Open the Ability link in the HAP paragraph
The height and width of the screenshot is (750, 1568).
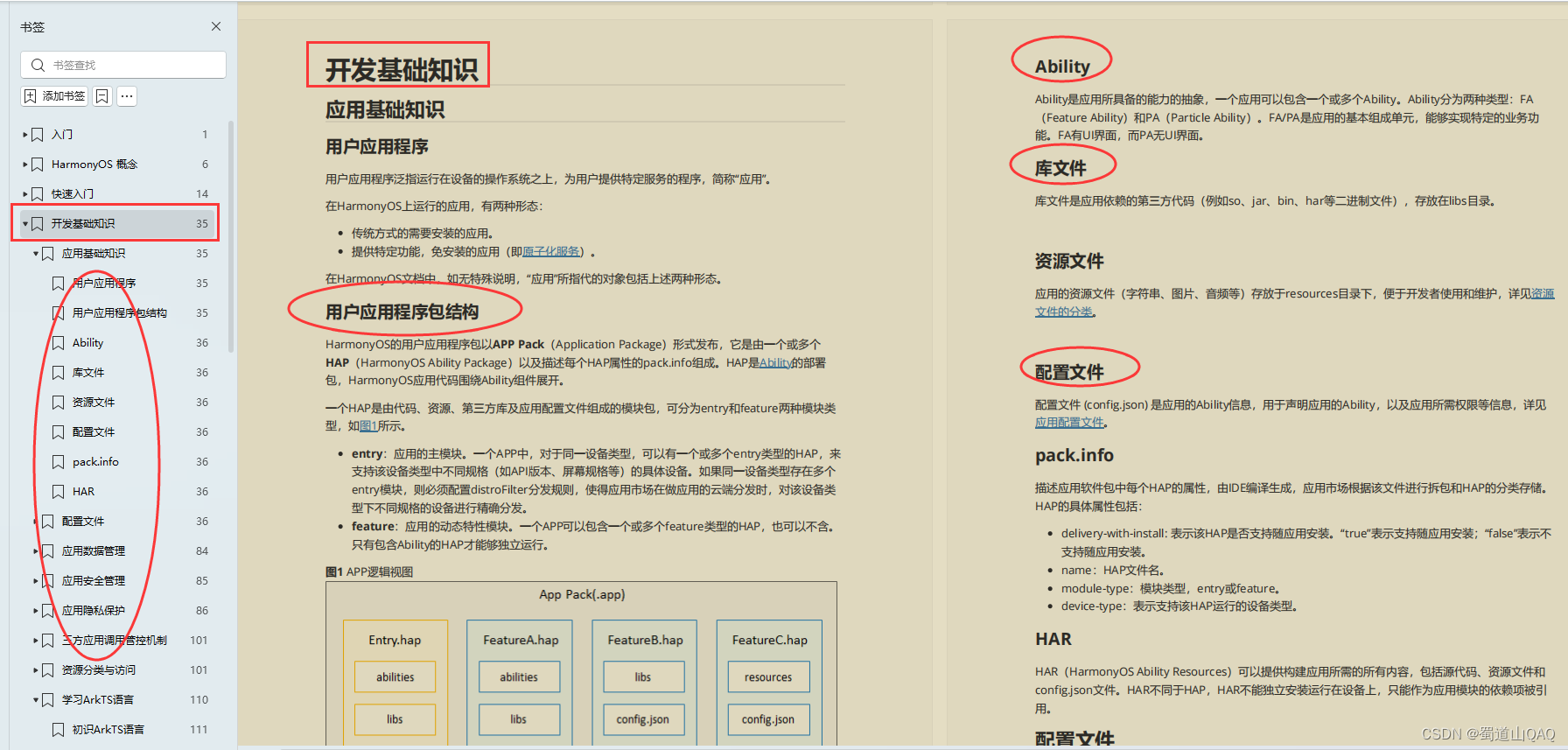point(775,363)
